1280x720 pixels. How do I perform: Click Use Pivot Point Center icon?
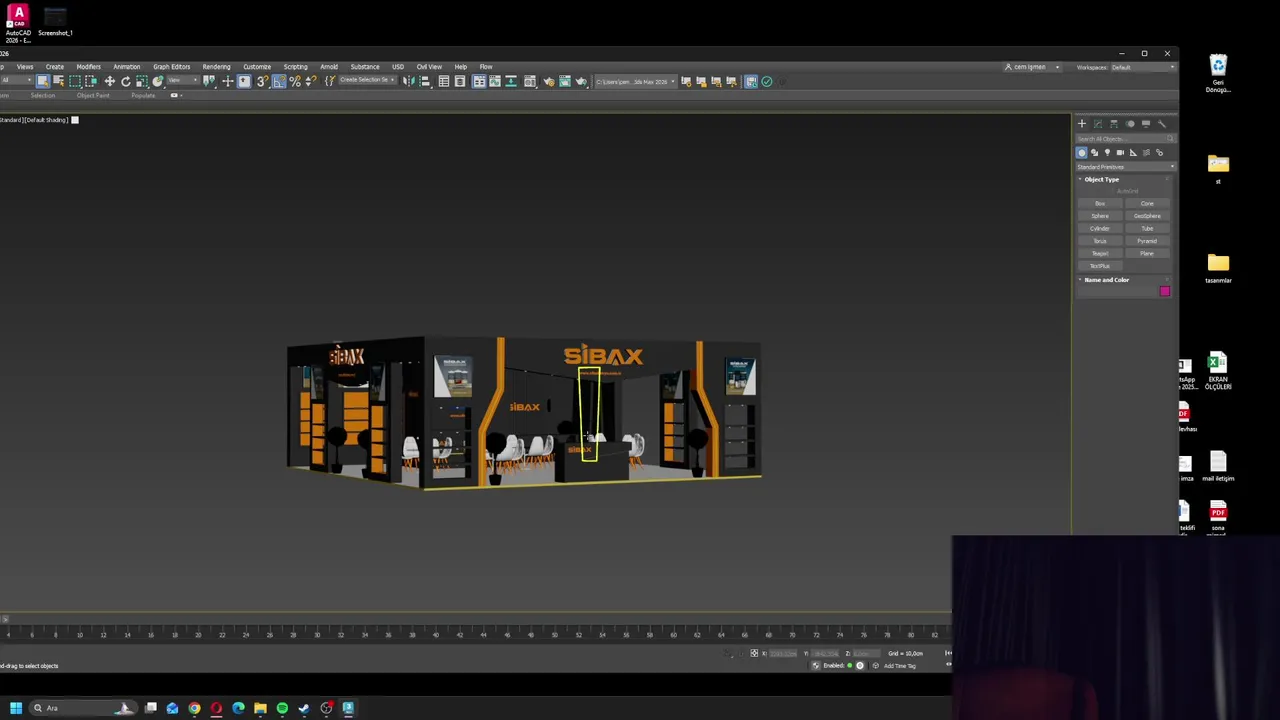pyautogui.click(x=209, y=82)
